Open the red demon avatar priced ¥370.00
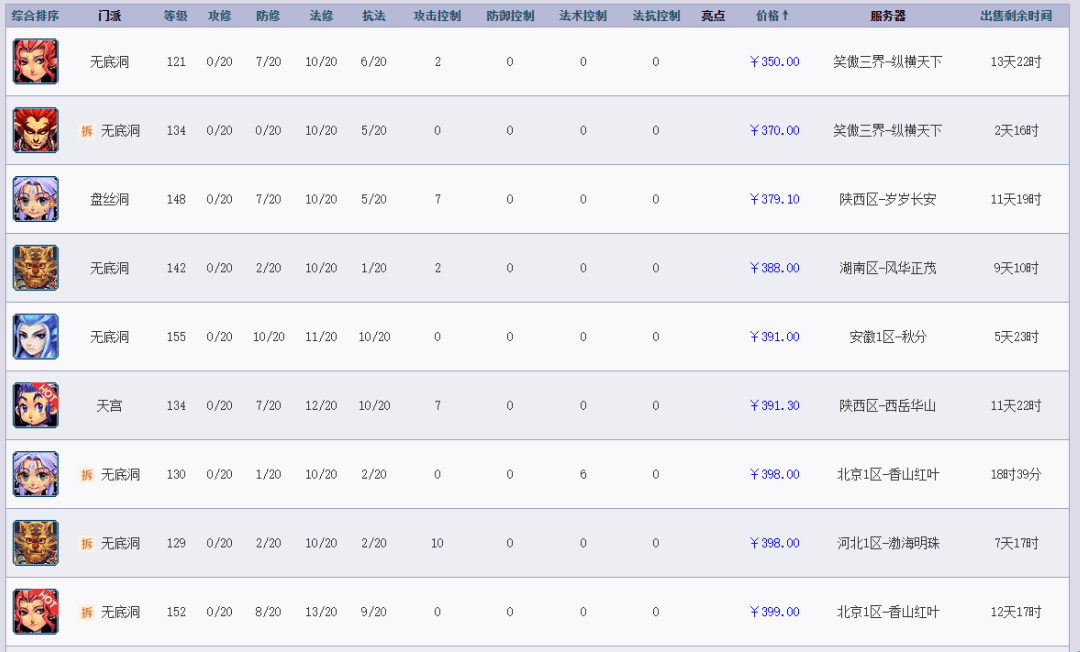This screenshot has height=652, width=1080. (36, 130)
